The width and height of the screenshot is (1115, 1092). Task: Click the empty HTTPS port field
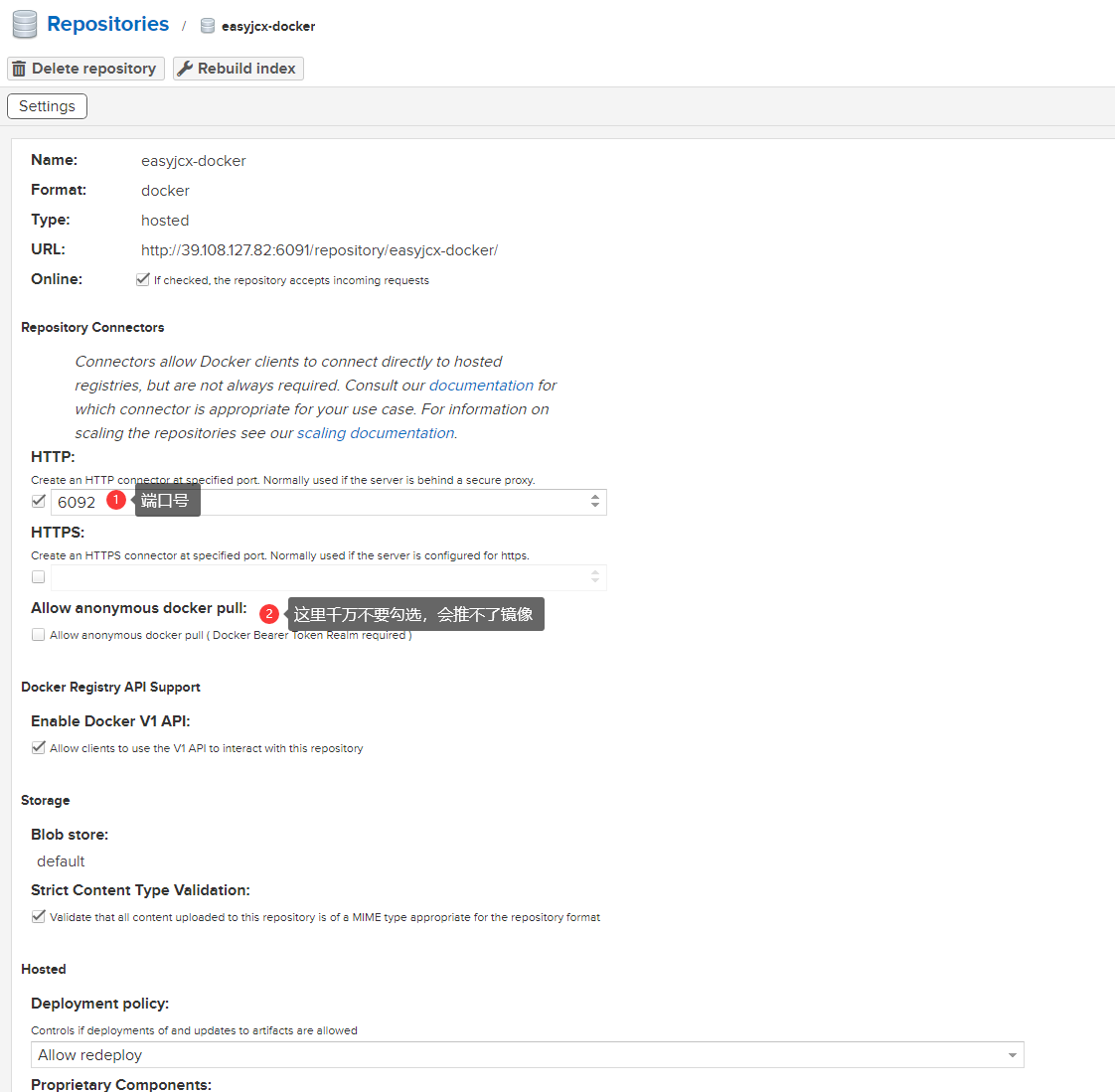(329, 577)
